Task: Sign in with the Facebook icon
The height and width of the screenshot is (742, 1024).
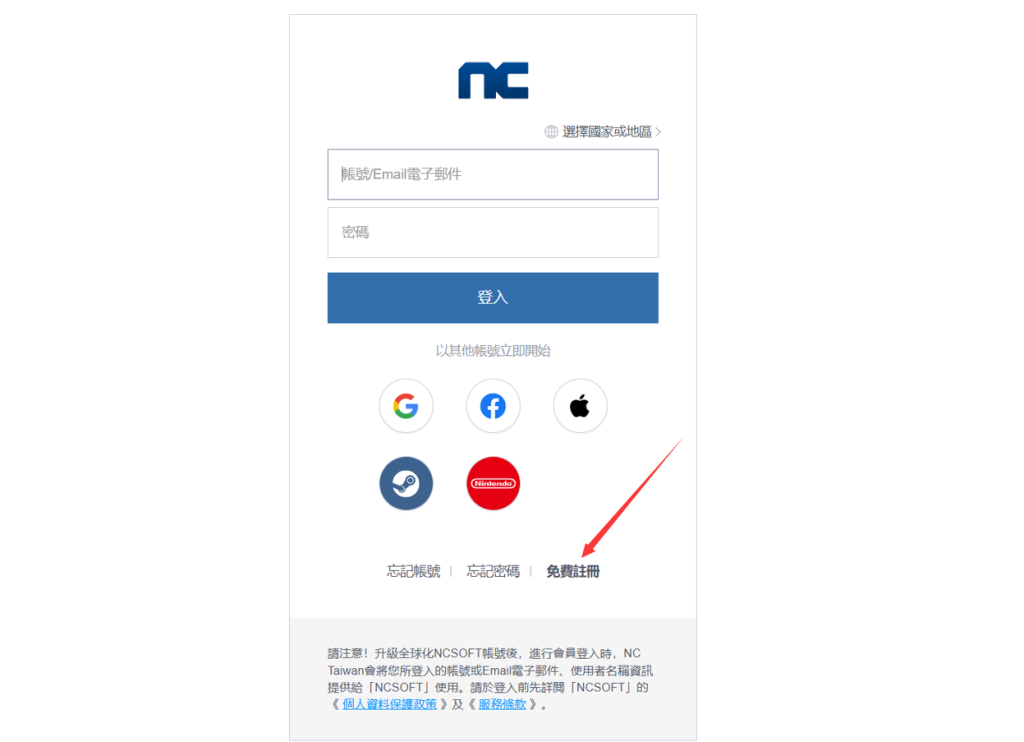Action: click(x=493, y=406)
